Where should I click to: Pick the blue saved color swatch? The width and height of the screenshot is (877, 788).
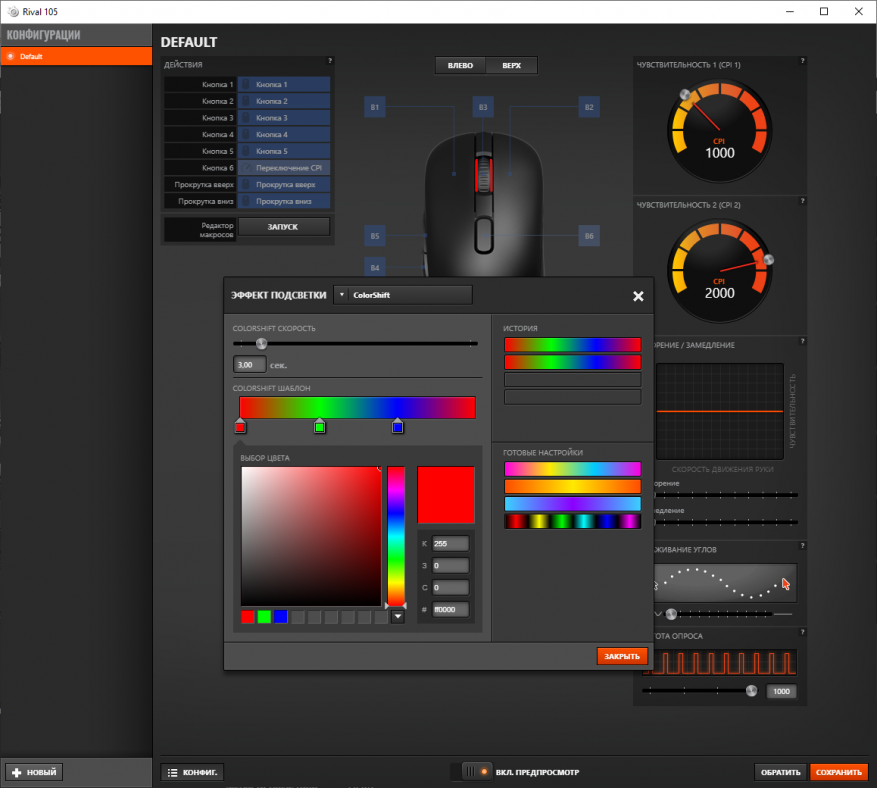pos(281,617)
